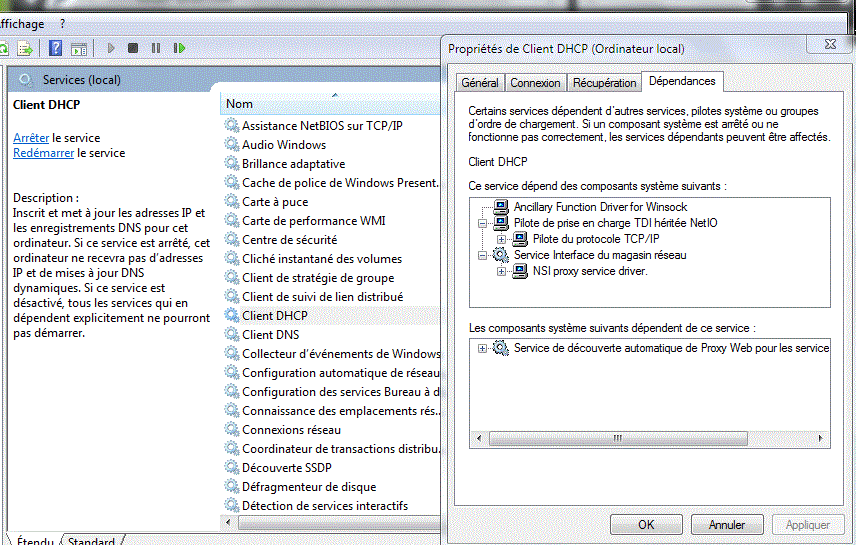Select the Brillance adaptative service icon
Viewport: 856px width, 545px height.
[232, 163]
